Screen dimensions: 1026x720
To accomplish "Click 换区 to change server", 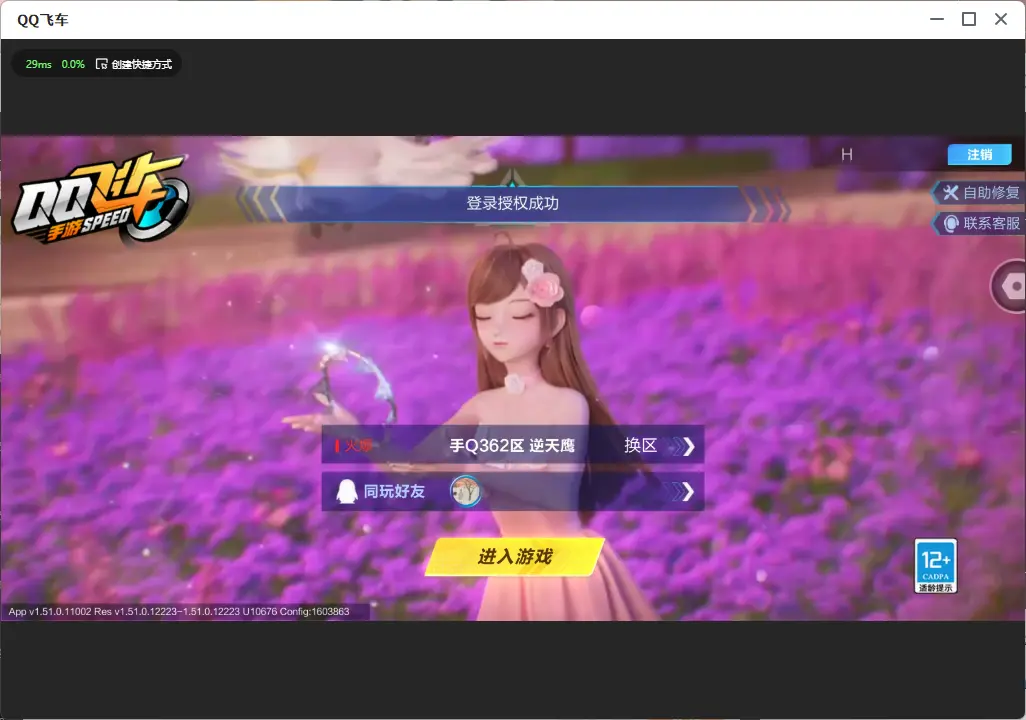I will click(x=641, y=446).
